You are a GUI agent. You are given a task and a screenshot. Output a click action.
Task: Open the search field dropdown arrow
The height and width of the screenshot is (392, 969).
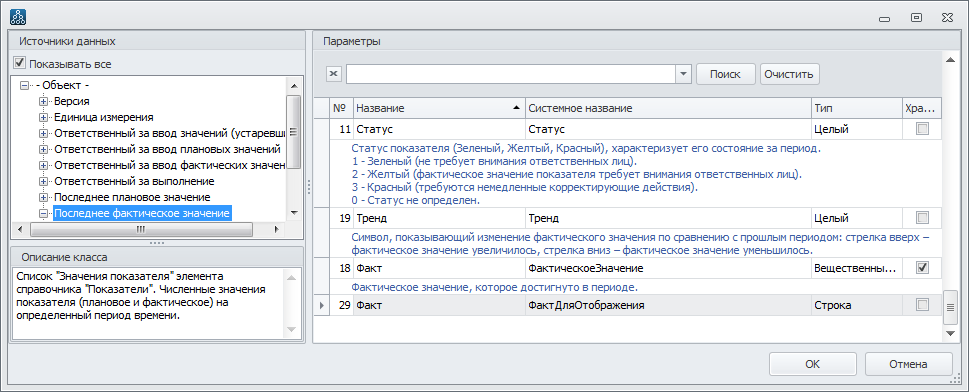(x=683, y=74)
